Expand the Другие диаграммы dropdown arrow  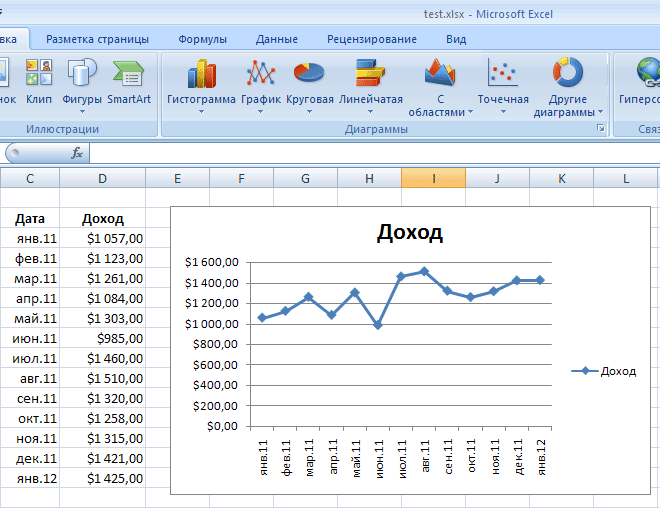[x=601, y=112]
